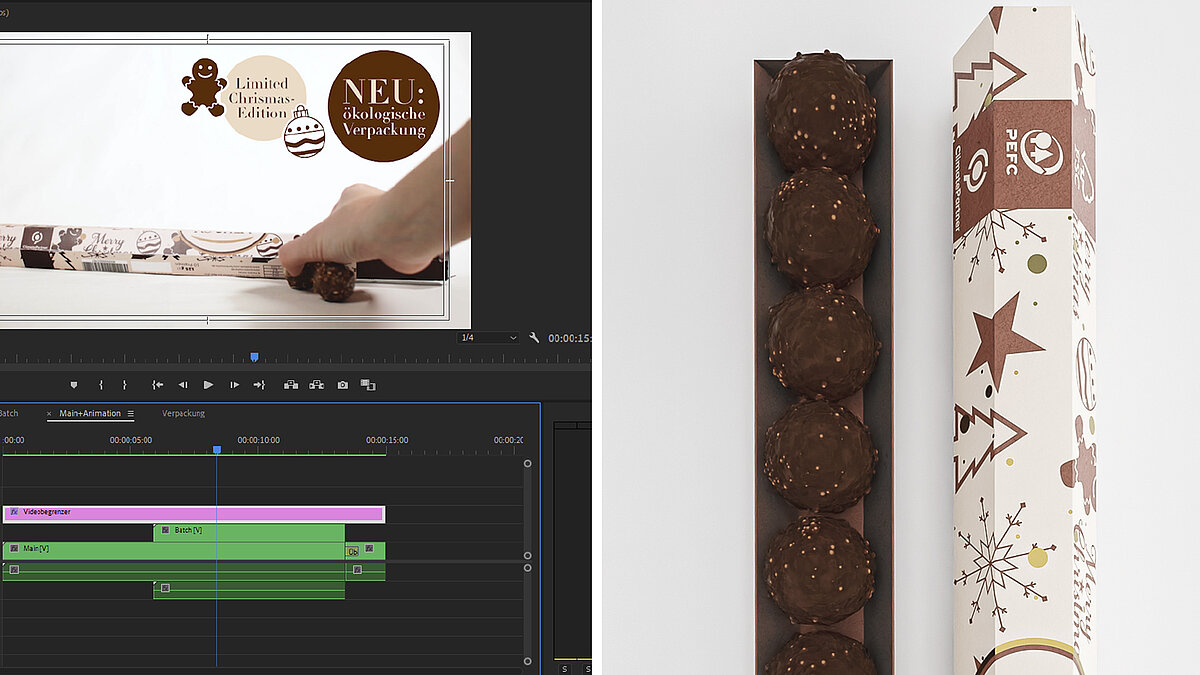1200x675 pixels.
Task: Click the gingerbread man graphic in the preview
Action: [x=203, y=87]
